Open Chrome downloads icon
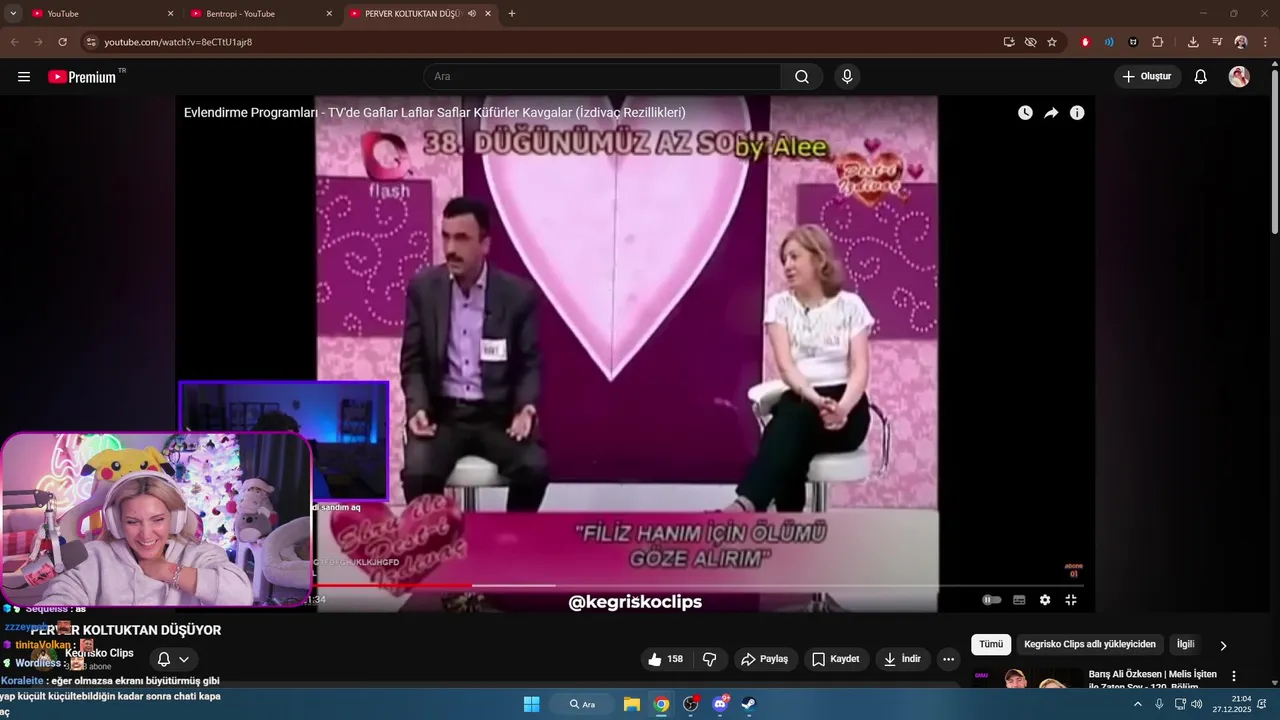 (x=1193, y=42)
